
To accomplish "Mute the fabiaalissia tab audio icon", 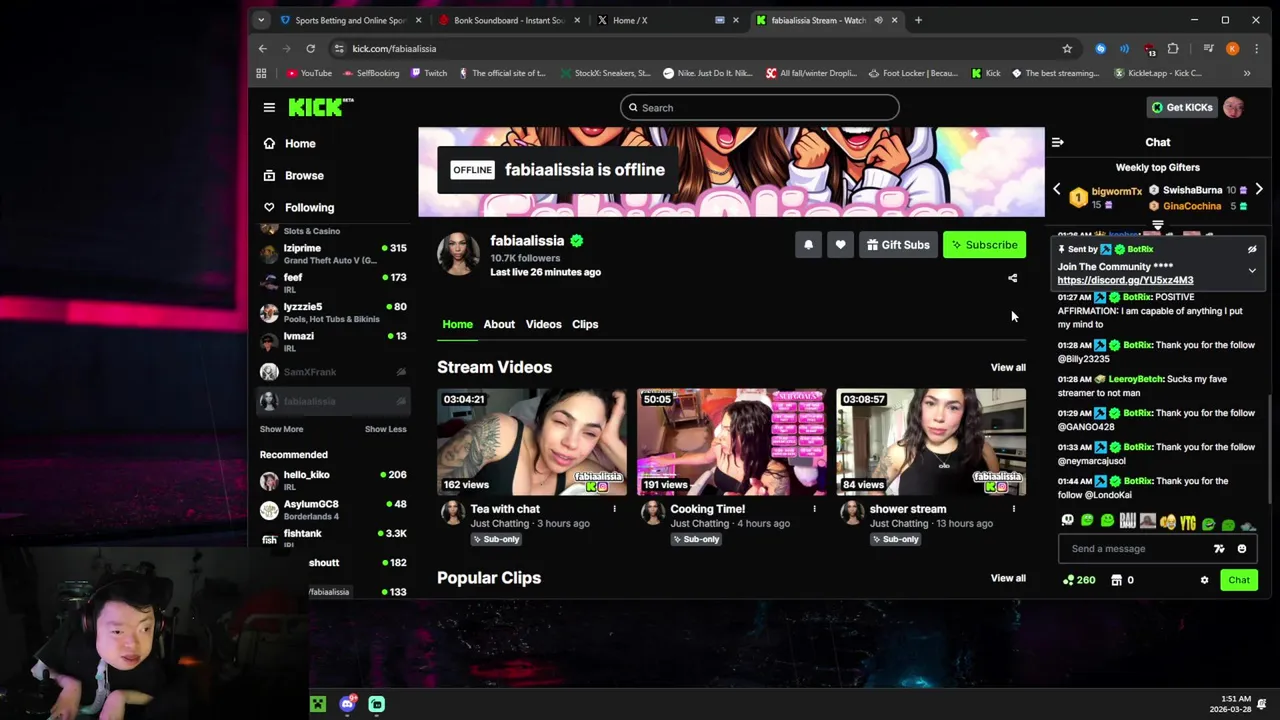I will point(878,20).
